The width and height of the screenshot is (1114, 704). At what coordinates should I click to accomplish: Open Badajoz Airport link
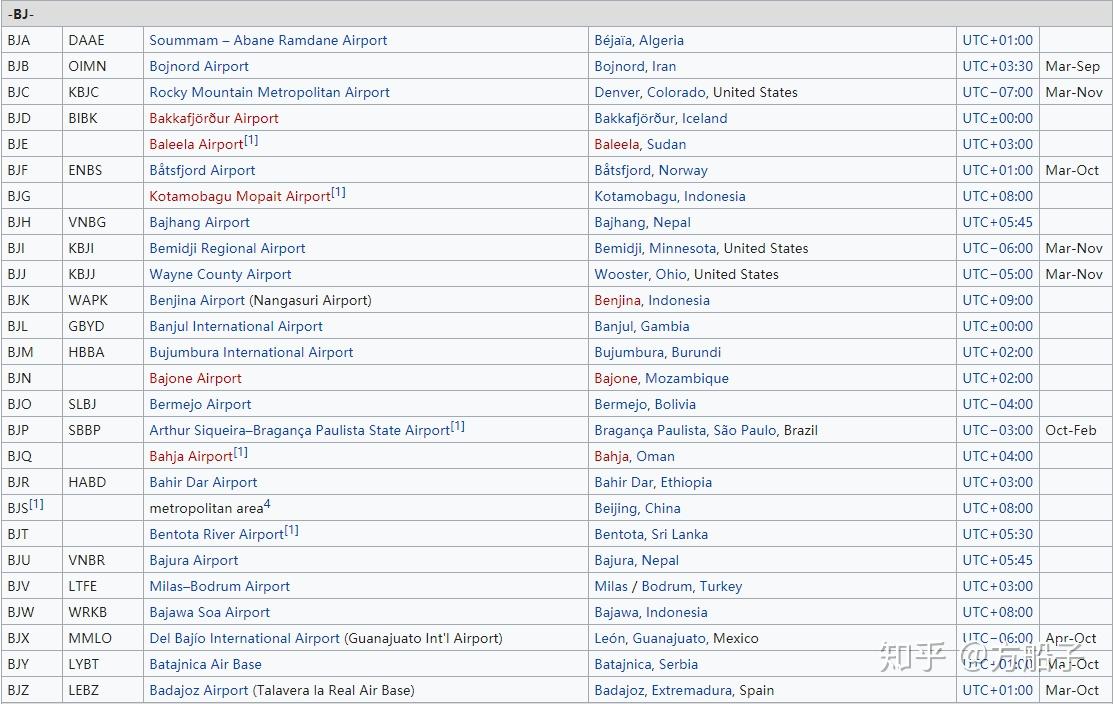[199, 691]
